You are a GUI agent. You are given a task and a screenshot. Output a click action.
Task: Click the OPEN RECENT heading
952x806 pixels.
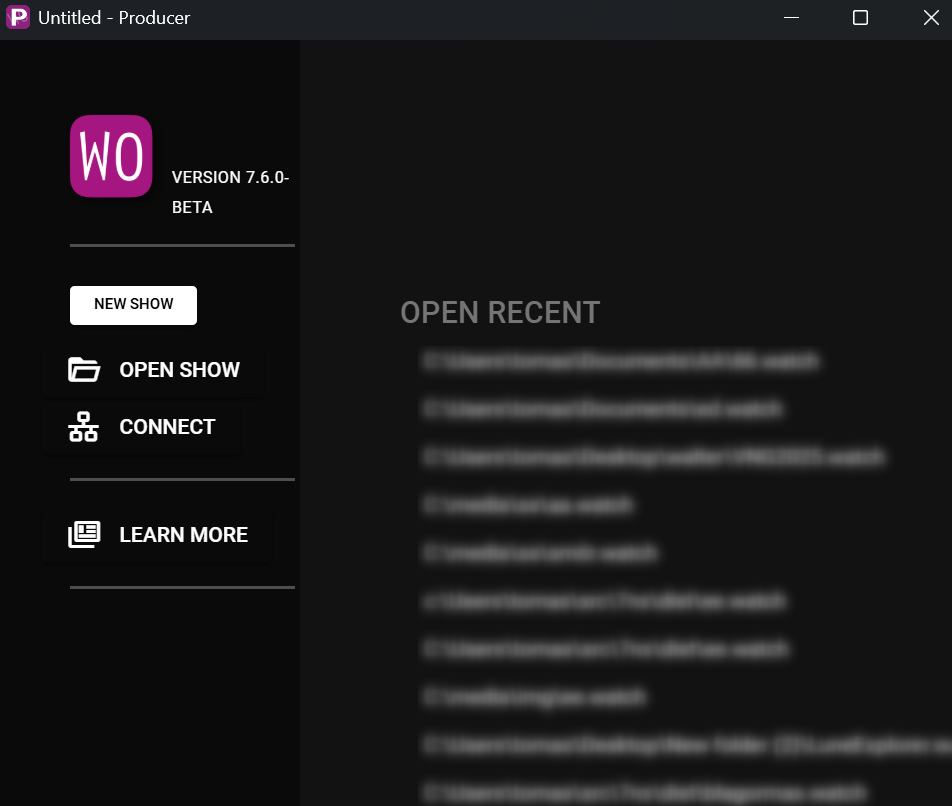tap(500, 313)
